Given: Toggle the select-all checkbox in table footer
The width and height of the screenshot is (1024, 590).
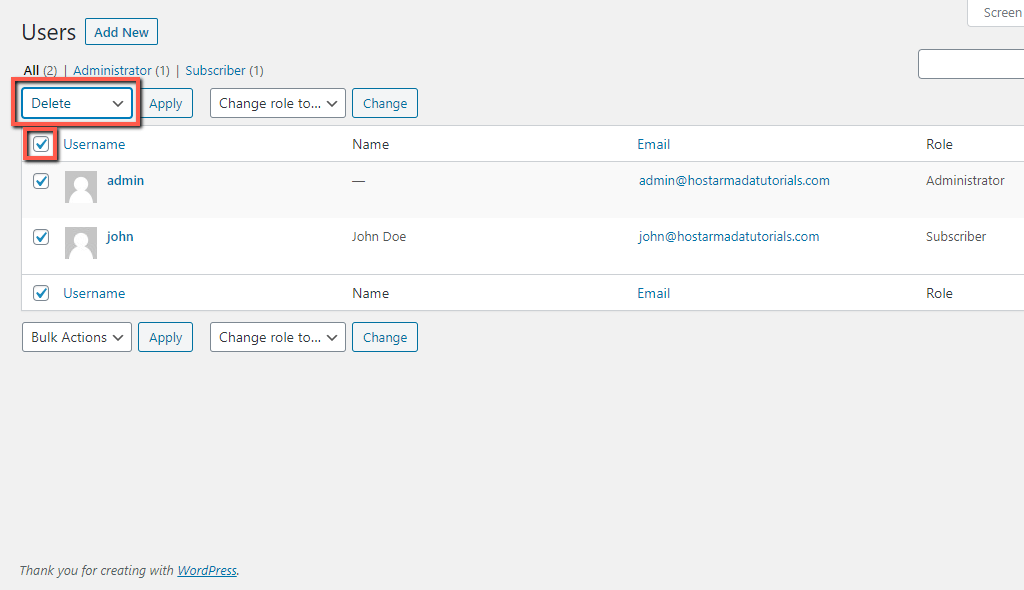Looking at the screenshot, I should pyautogui.click(x=41, y=293).
